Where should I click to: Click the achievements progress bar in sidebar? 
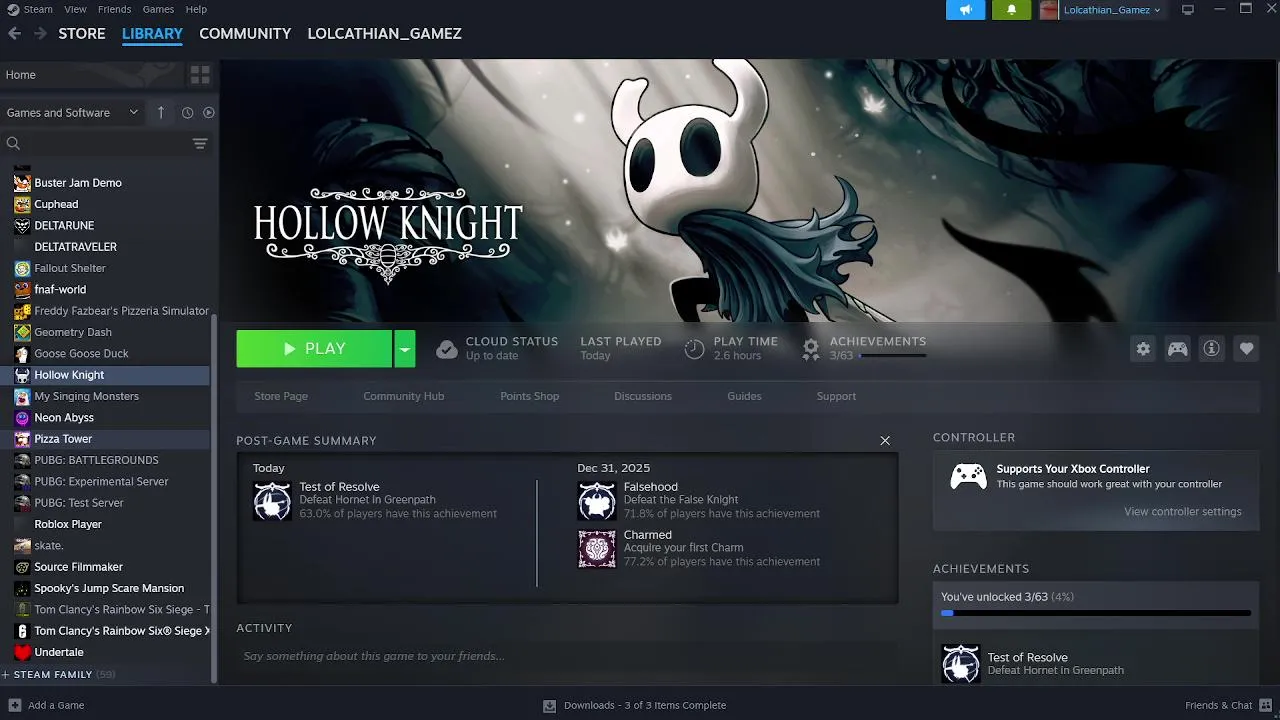pos(1096,613)
